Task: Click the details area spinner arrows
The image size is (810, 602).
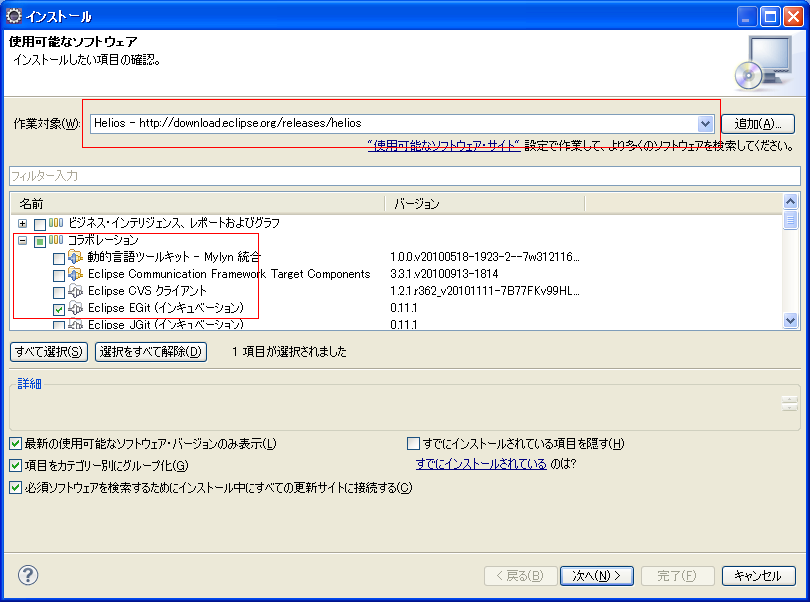Action: point(789,404)
